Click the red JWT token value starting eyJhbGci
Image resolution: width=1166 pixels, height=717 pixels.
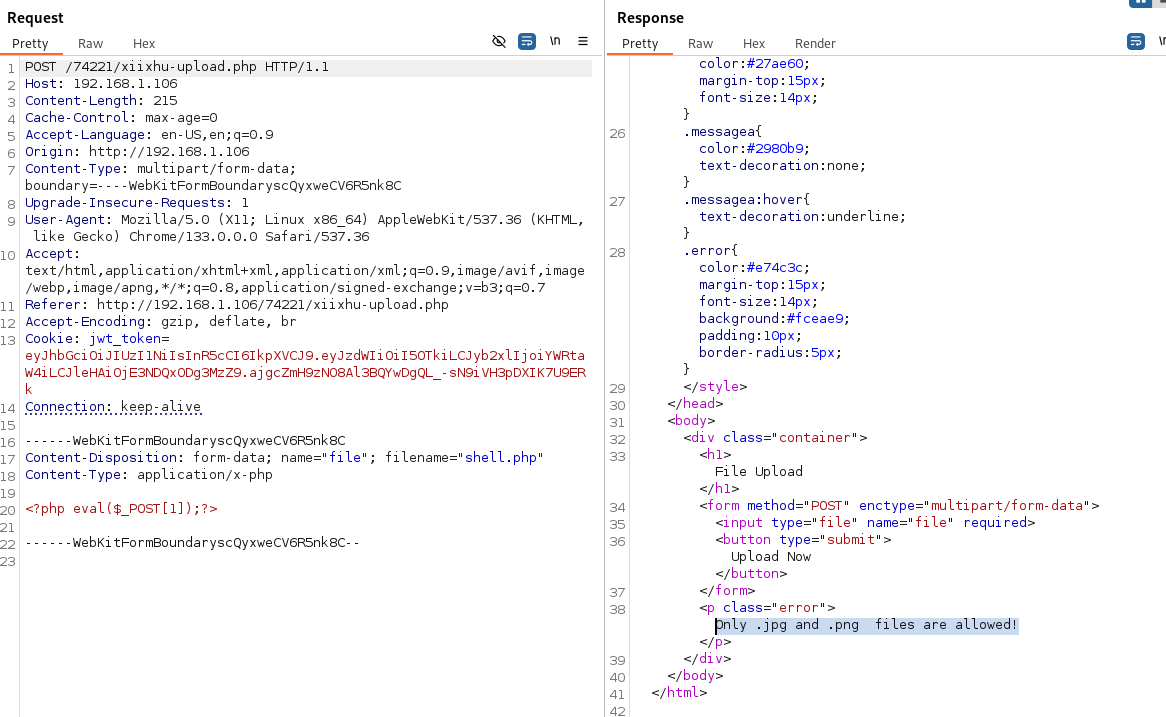click(x=305, y=373)
